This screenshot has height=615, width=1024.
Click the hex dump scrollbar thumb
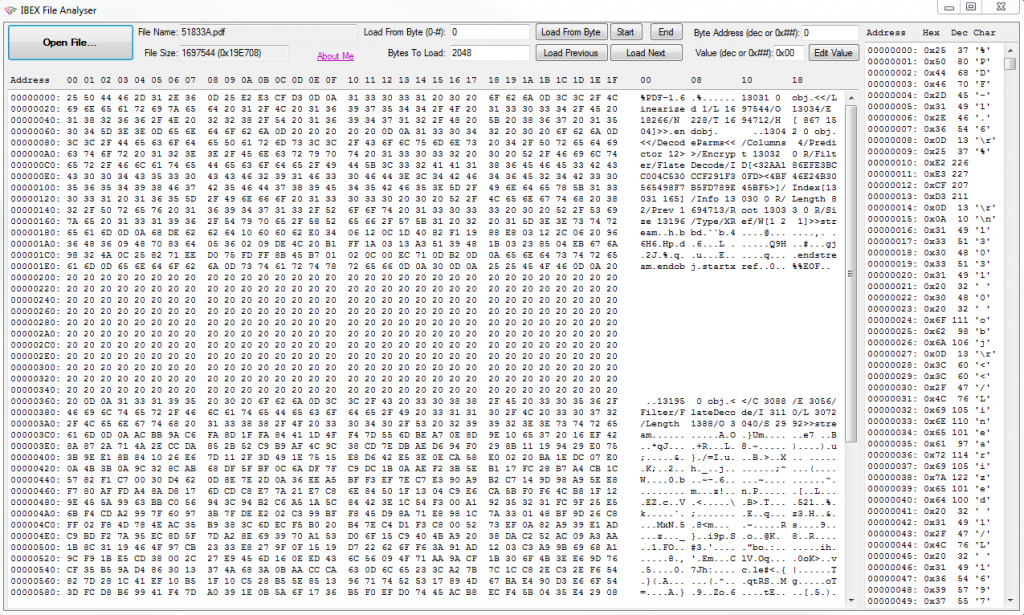pos(851,274)
